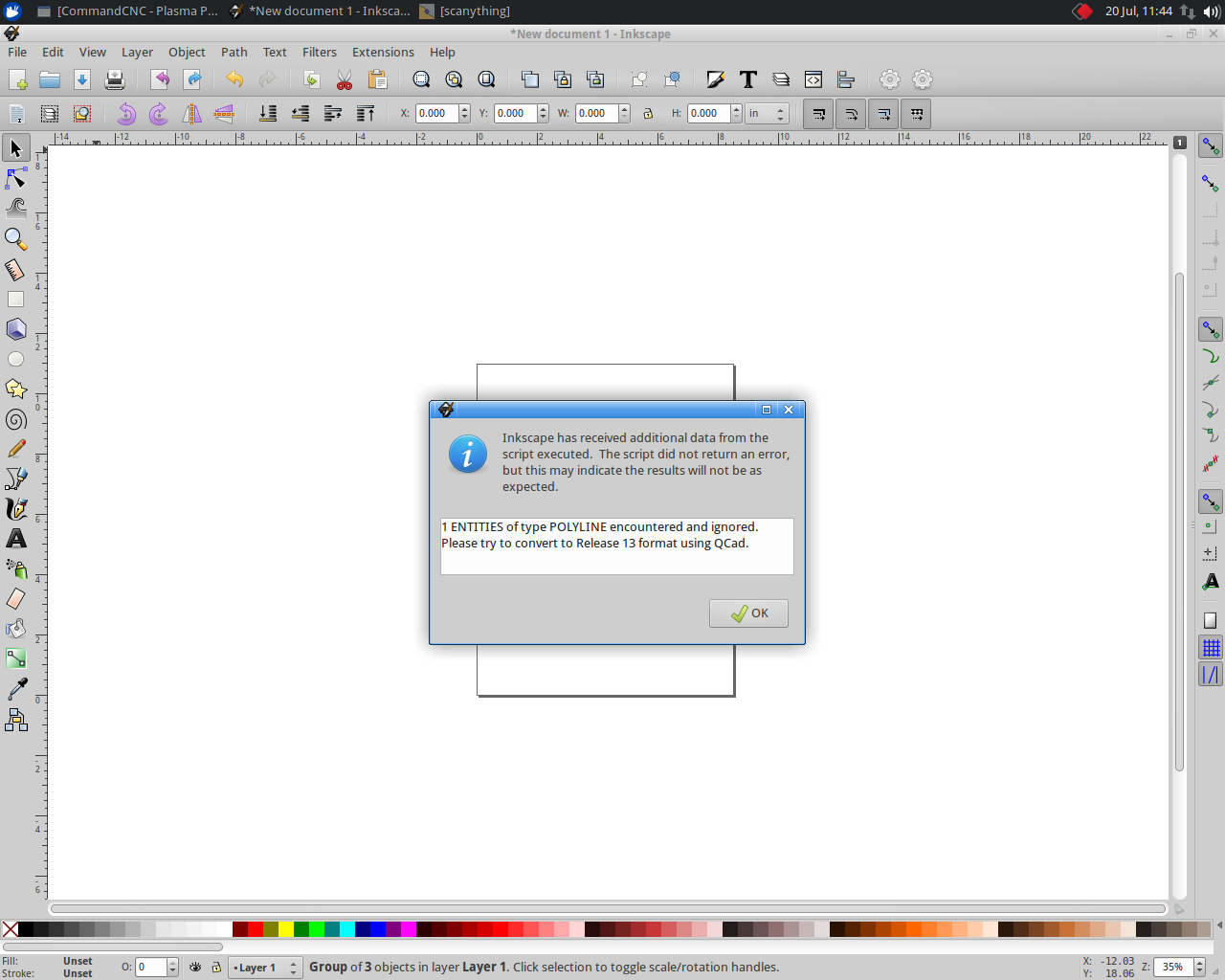1225x980 pixels.
Task: Toggle snap to guides
Action: click(x=1211, y=675)
